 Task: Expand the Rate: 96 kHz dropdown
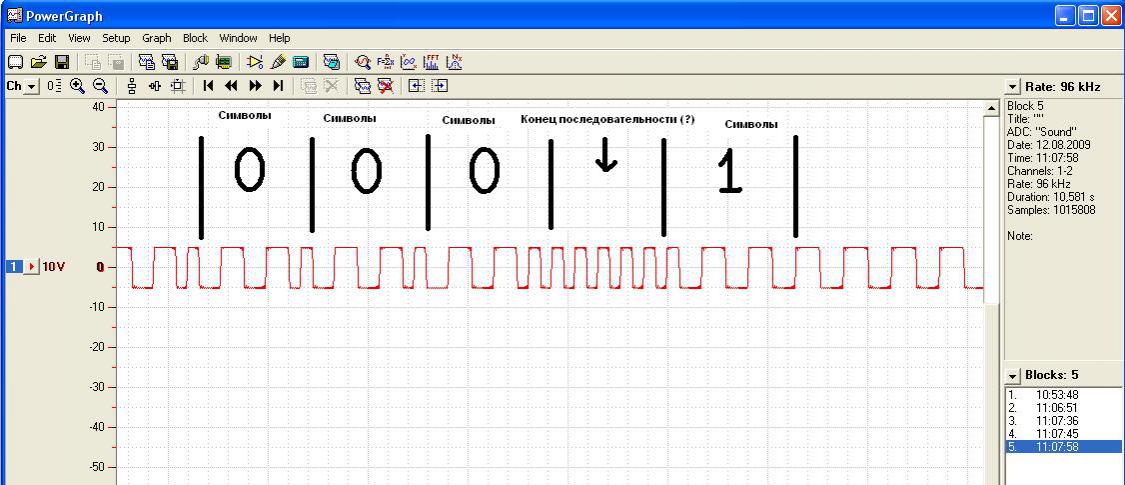(1013, 87)
